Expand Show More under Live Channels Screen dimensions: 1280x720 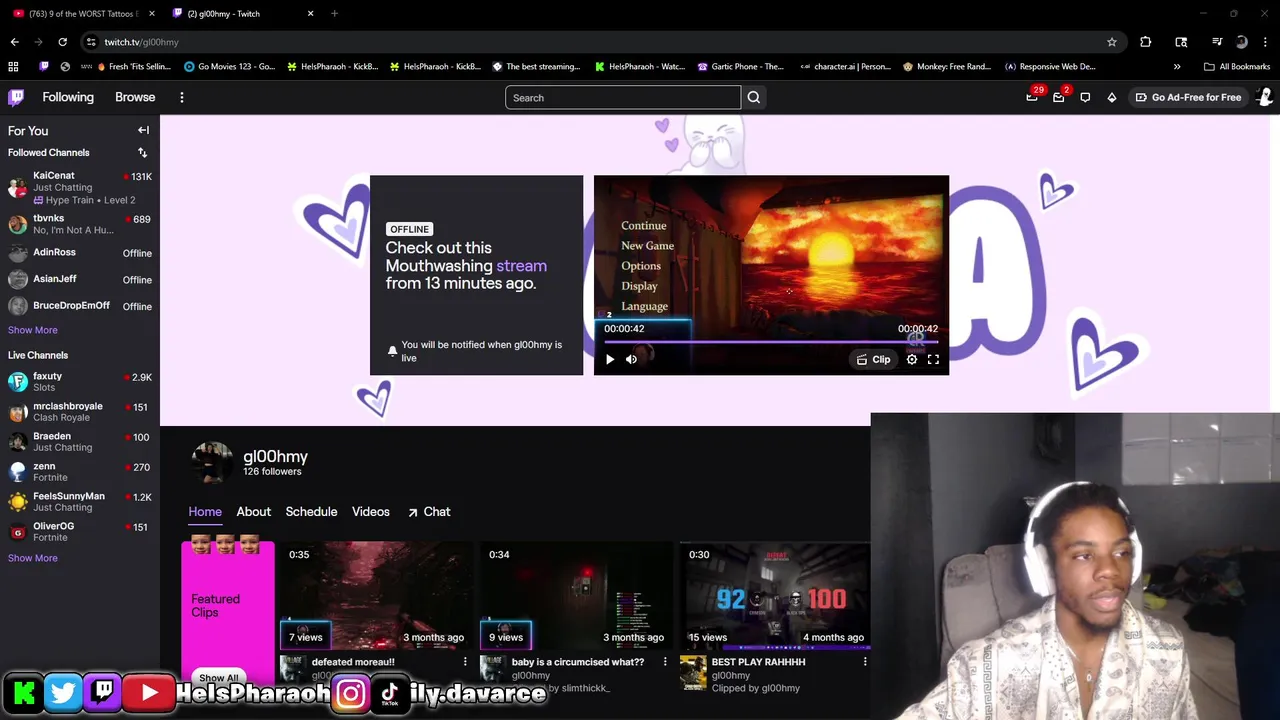[32, 558]
